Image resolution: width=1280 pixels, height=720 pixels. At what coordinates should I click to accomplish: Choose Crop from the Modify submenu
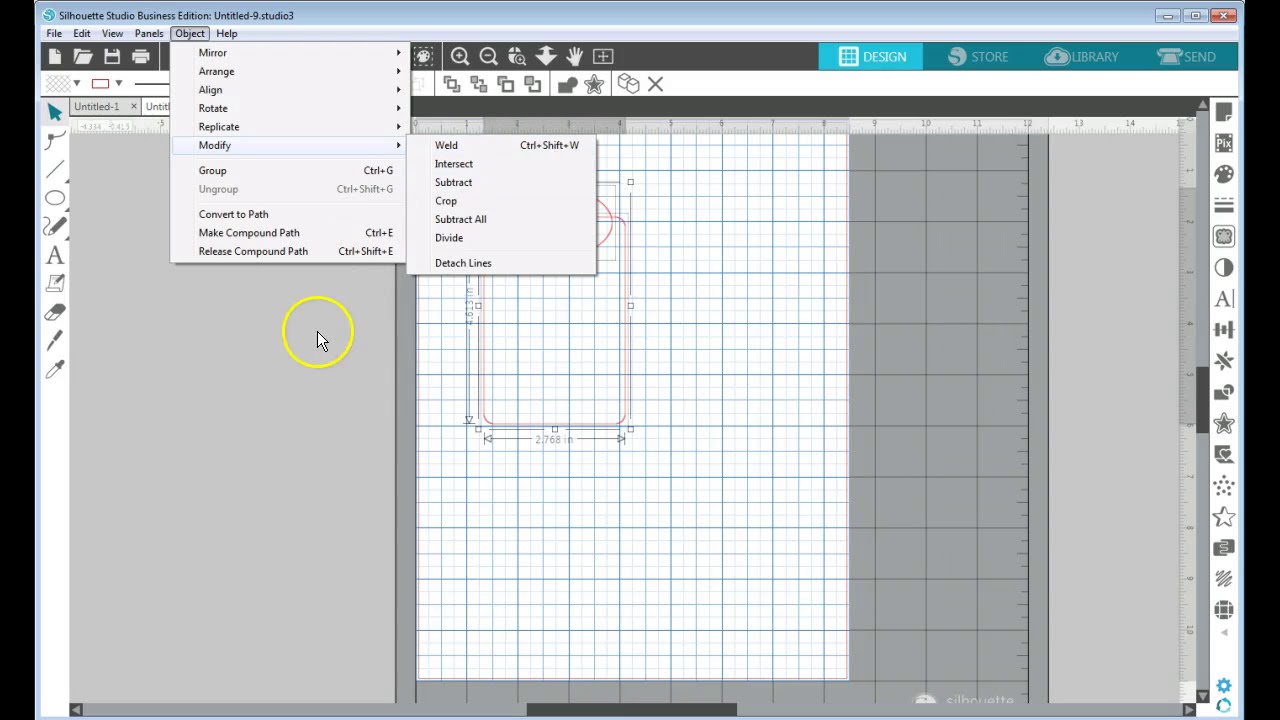501,201
